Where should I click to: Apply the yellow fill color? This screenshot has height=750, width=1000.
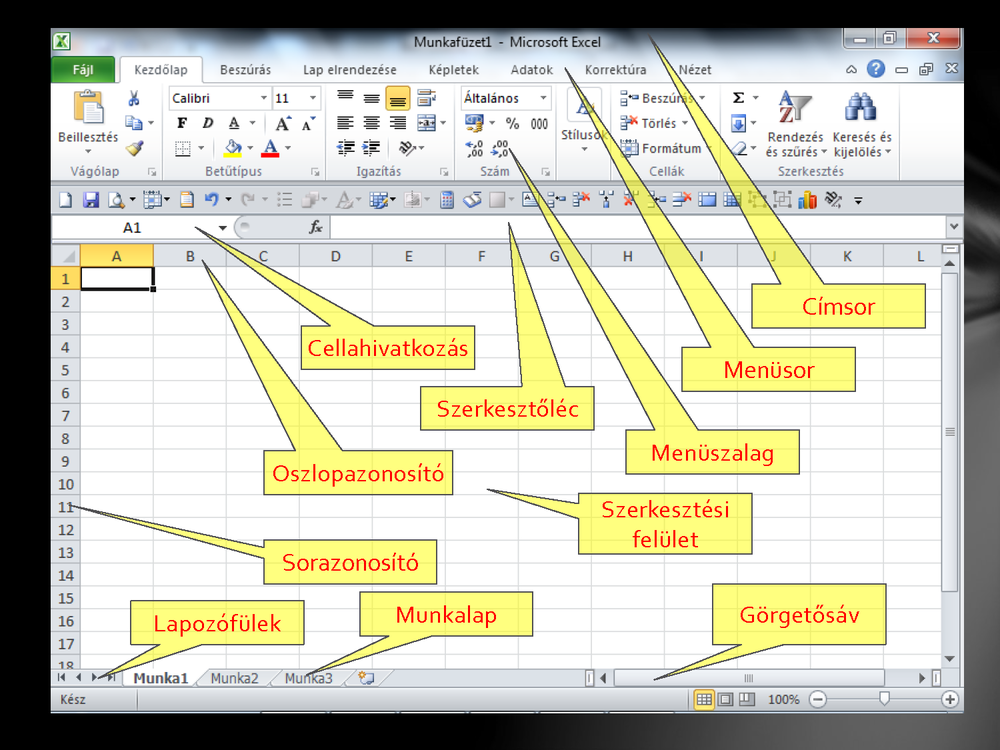[233, 149]
